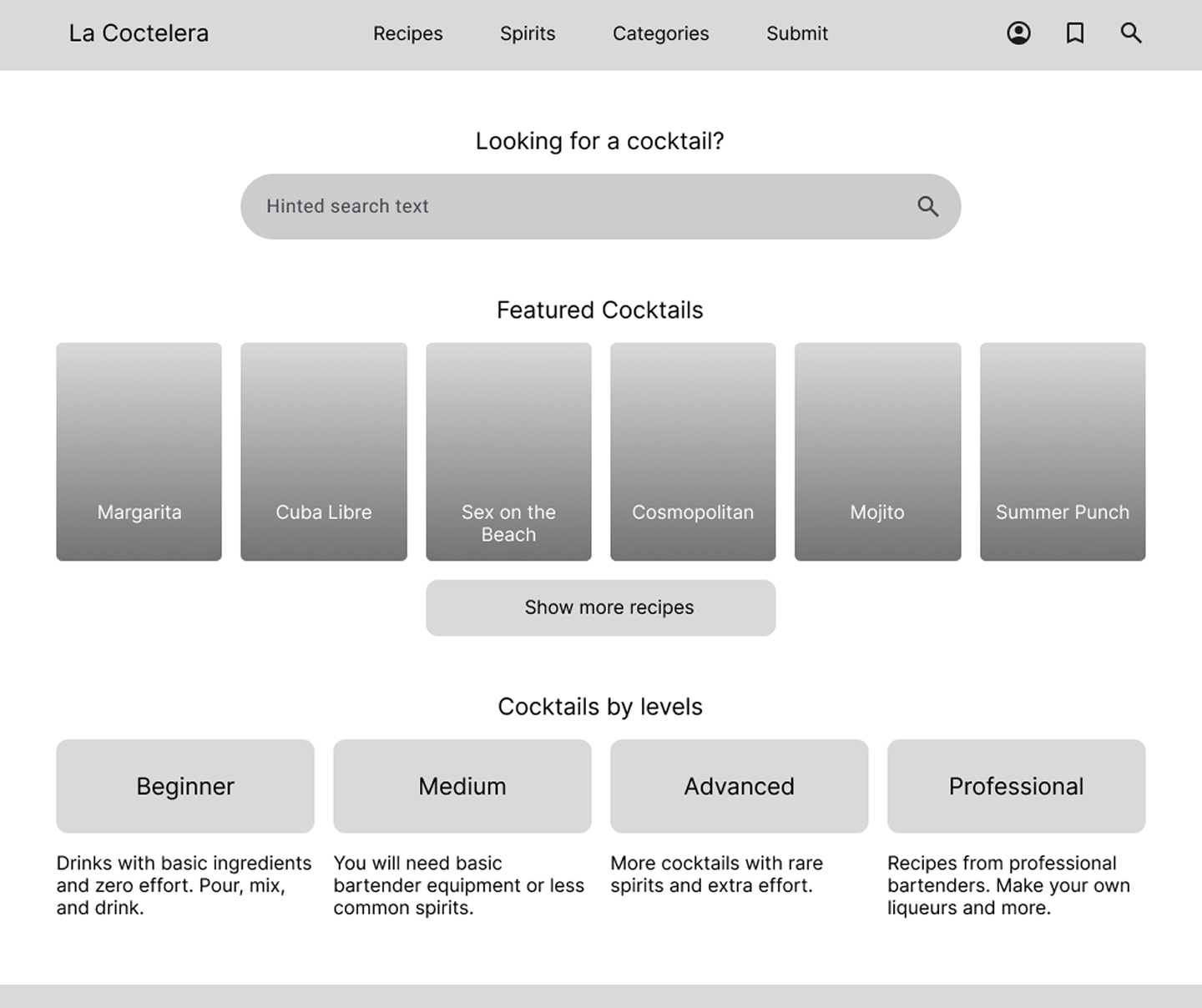Screen dimensions: 1202x1008
Task: View the Cosmopolitan cocktail card
Action: point(693,451)
